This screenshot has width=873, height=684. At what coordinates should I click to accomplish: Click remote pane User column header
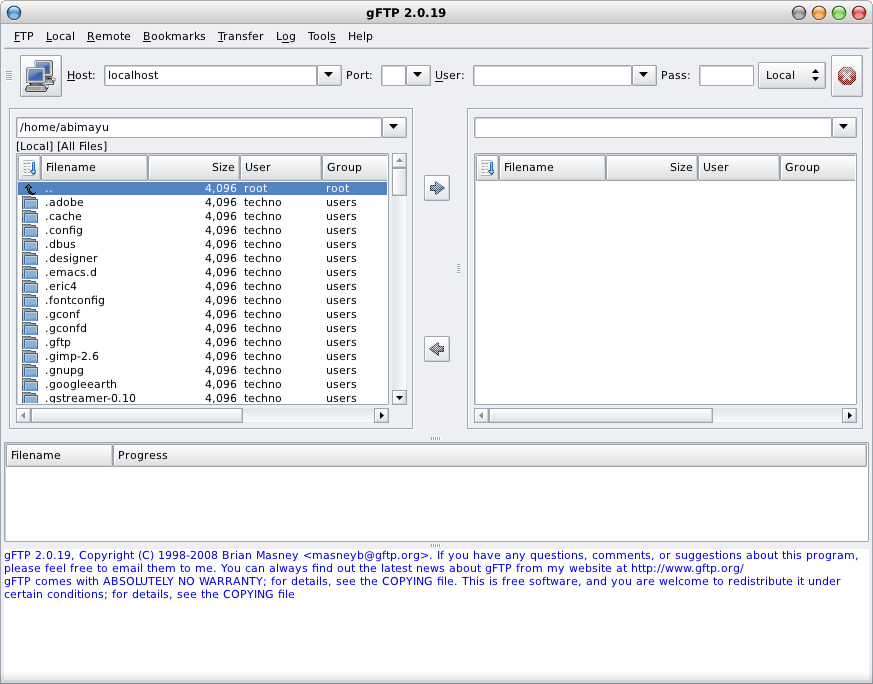(739, 168)
